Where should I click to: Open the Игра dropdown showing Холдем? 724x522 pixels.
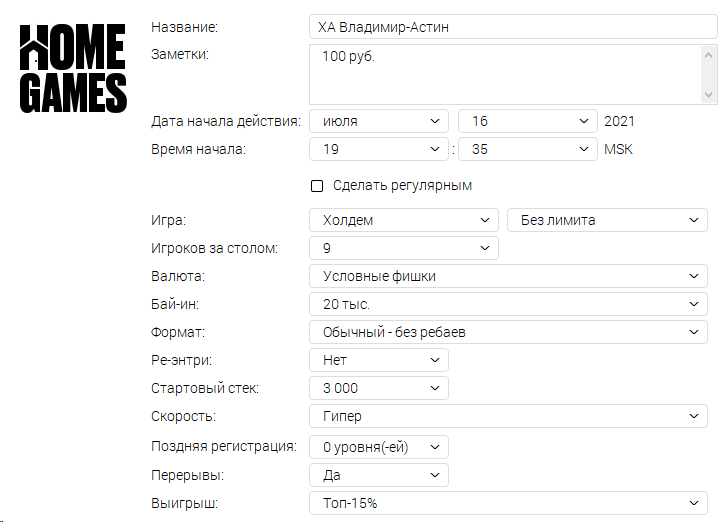coord(404,220)
